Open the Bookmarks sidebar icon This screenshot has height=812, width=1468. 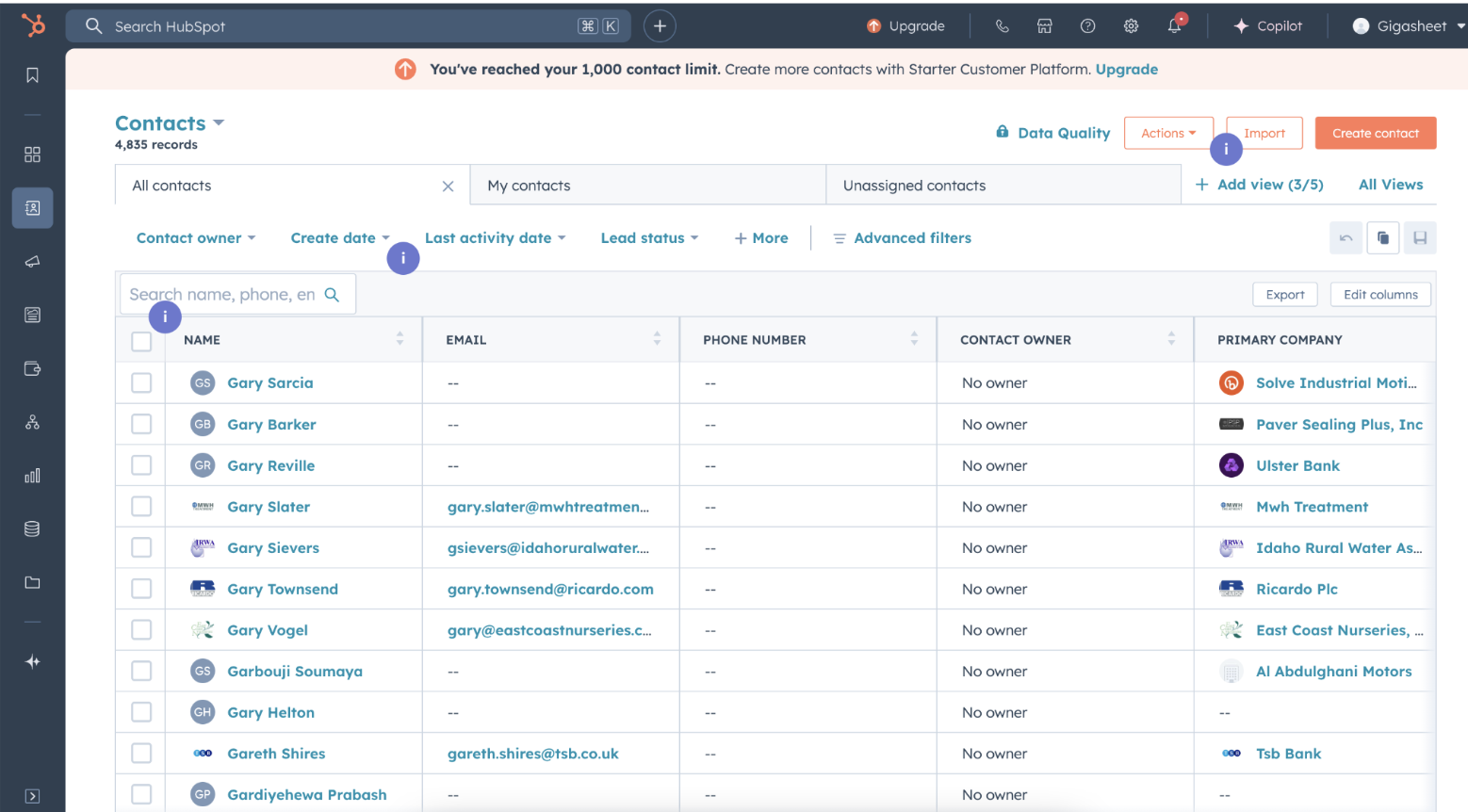32,75
